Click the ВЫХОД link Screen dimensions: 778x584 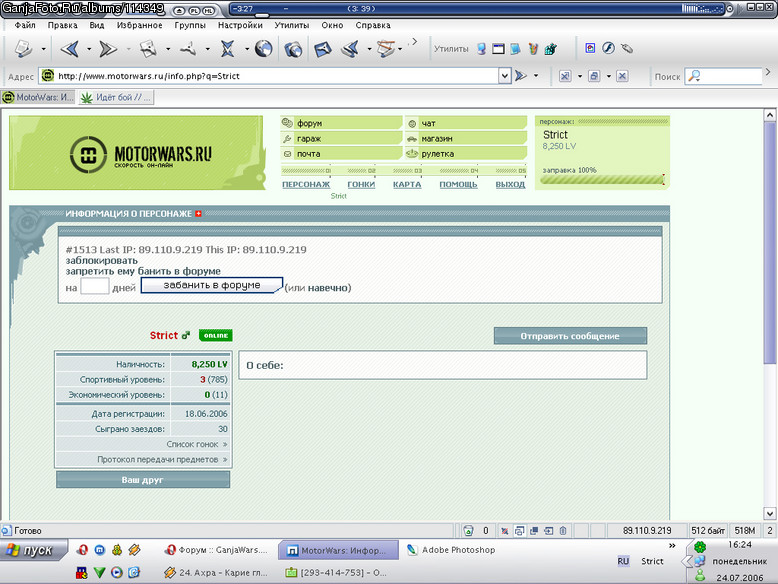point(510,185)
